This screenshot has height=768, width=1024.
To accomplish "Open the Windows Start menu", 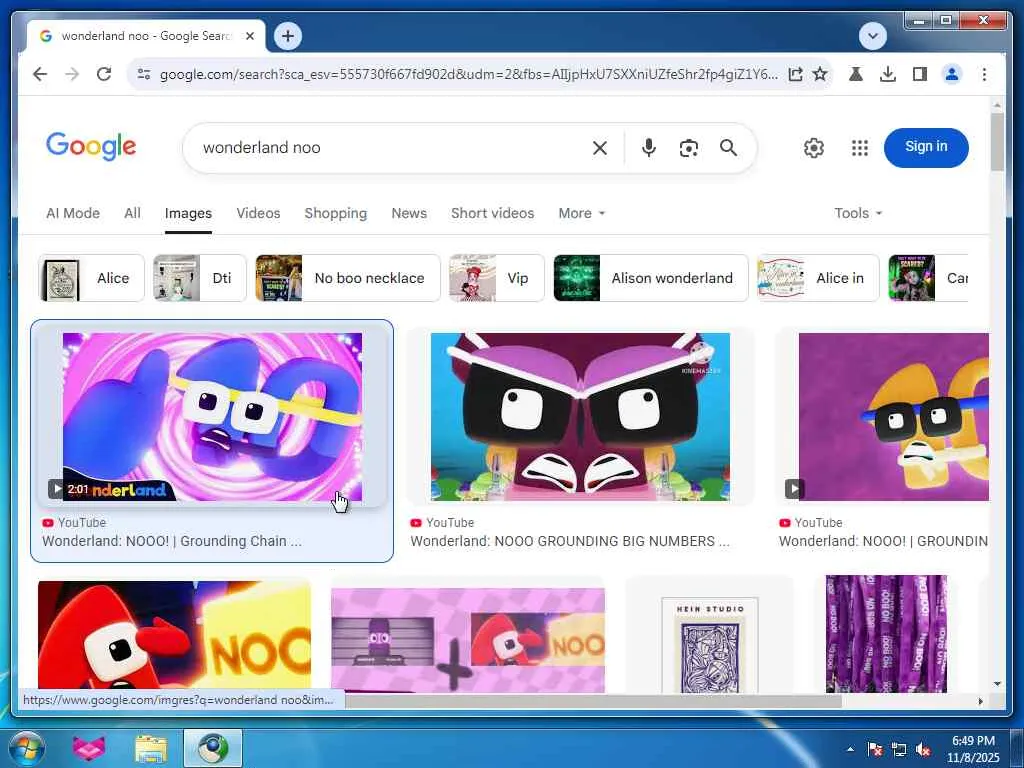I will pyautogui.click(x=26, y=748).
